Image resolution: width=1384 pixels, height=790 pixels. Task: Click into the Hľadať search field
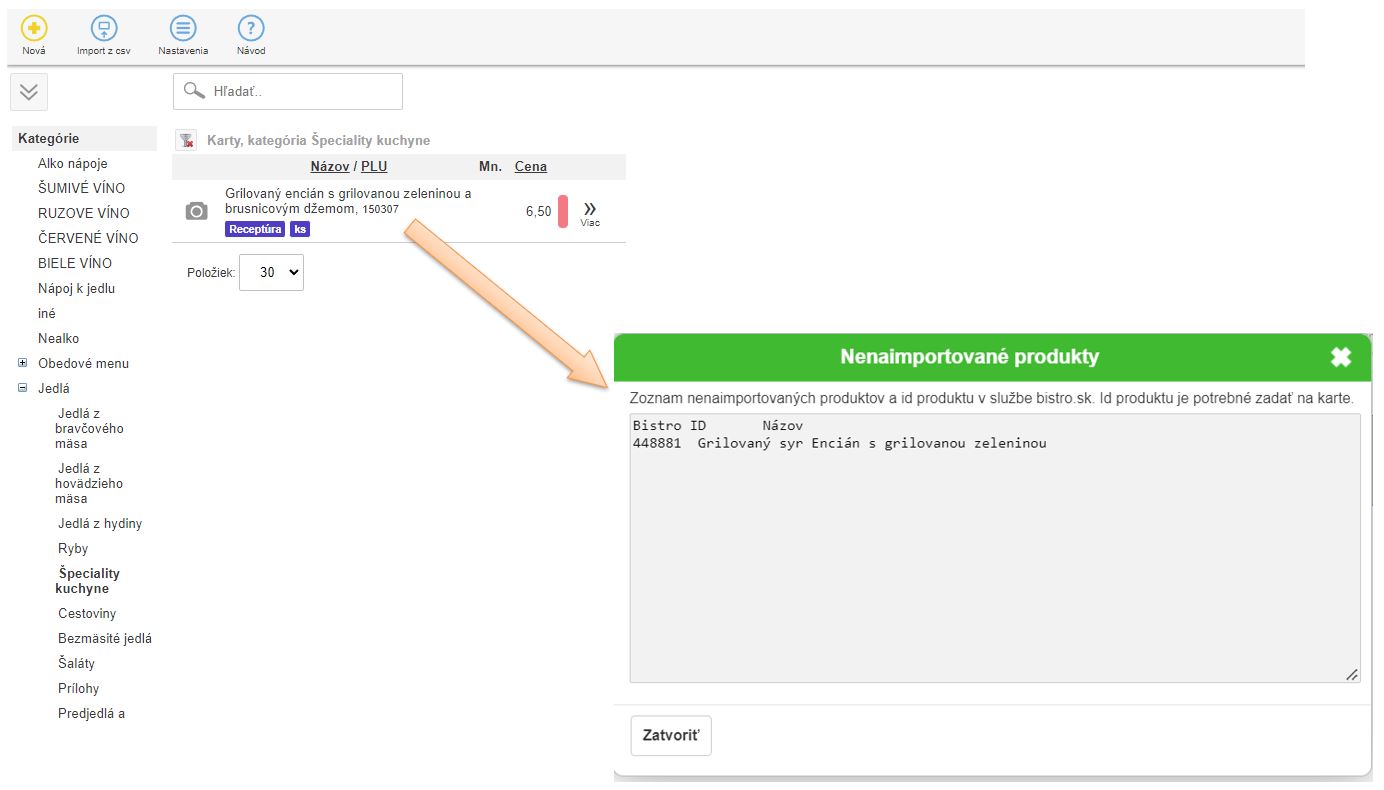coord(300,91)
